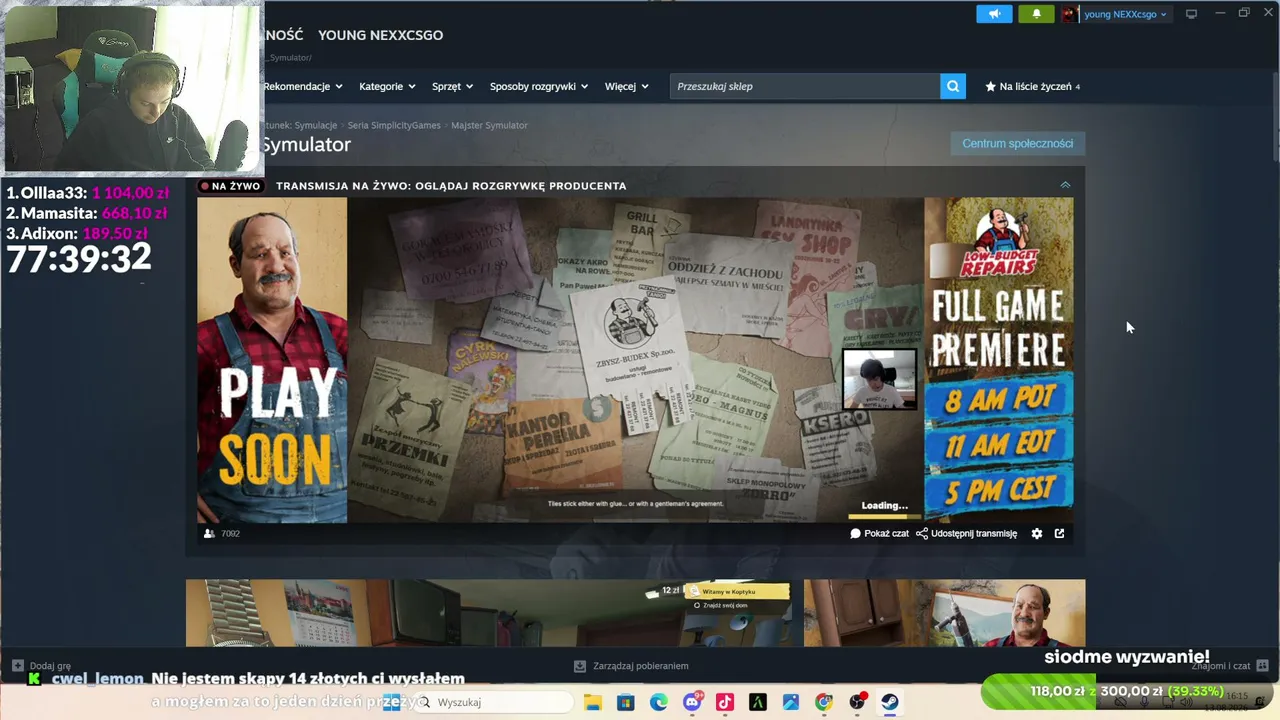Click the broadcast viewer count icon

point(209,533)
